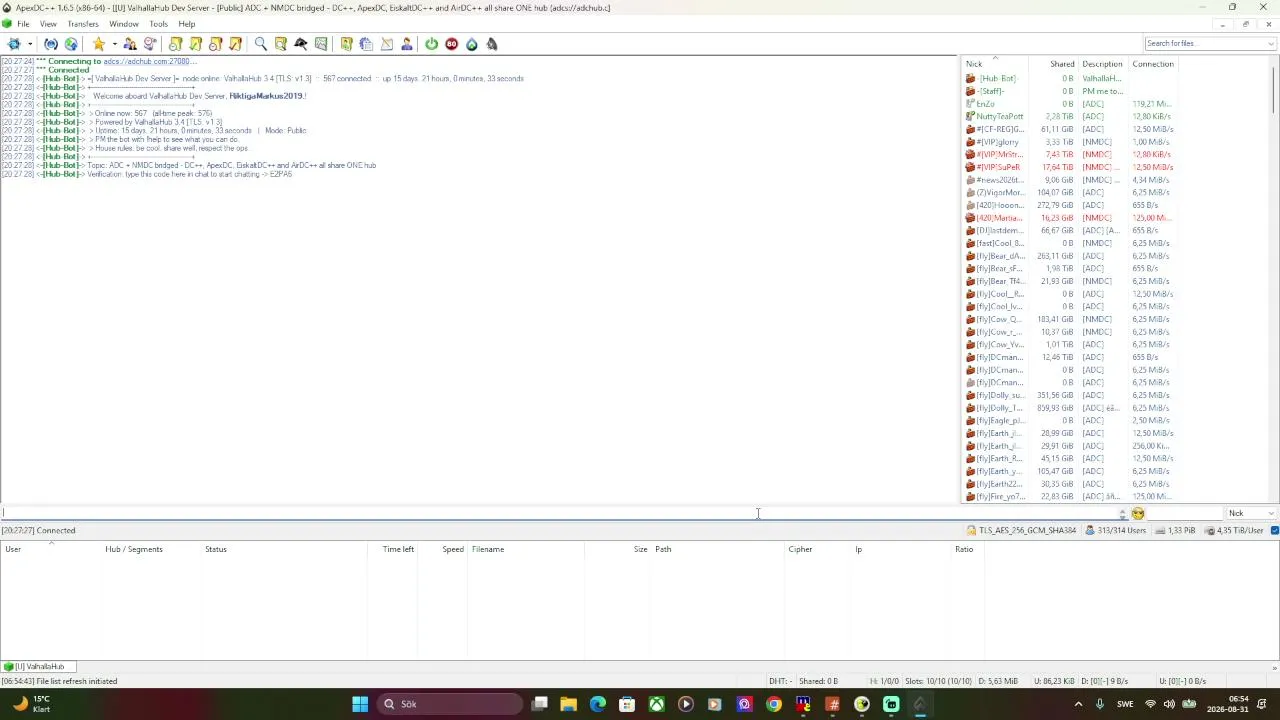Toggle the checkbox at status bar right end

tap(1275, 531)
